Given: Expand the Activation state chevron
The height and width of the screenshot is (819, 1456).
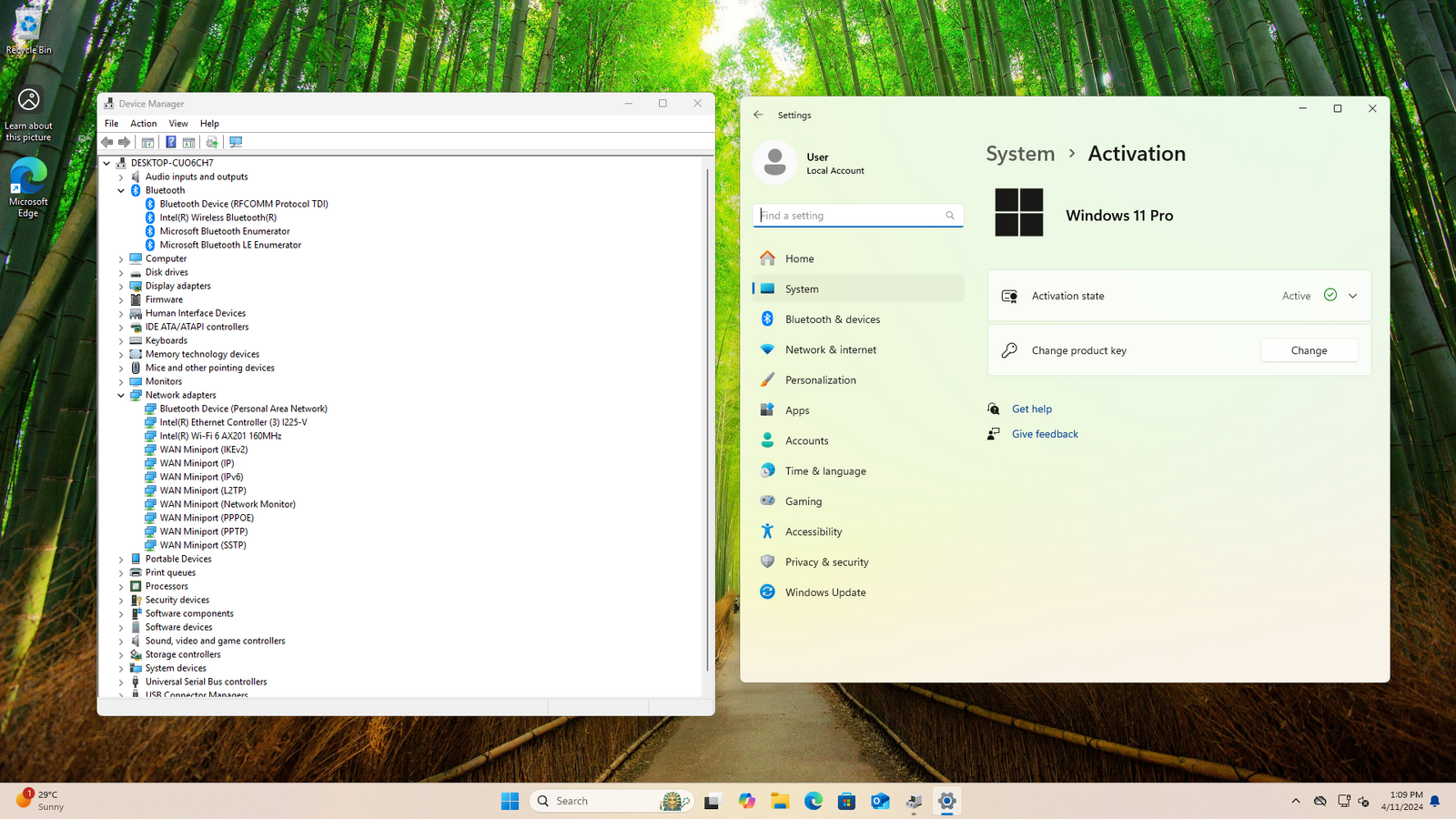Looking at the screenshot, I should (1353, 296).
